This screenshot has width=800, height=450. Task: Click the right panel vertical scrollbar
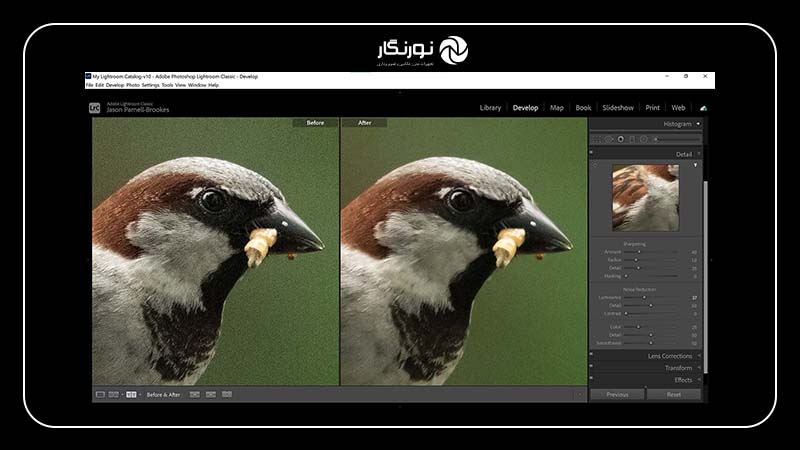706,277
